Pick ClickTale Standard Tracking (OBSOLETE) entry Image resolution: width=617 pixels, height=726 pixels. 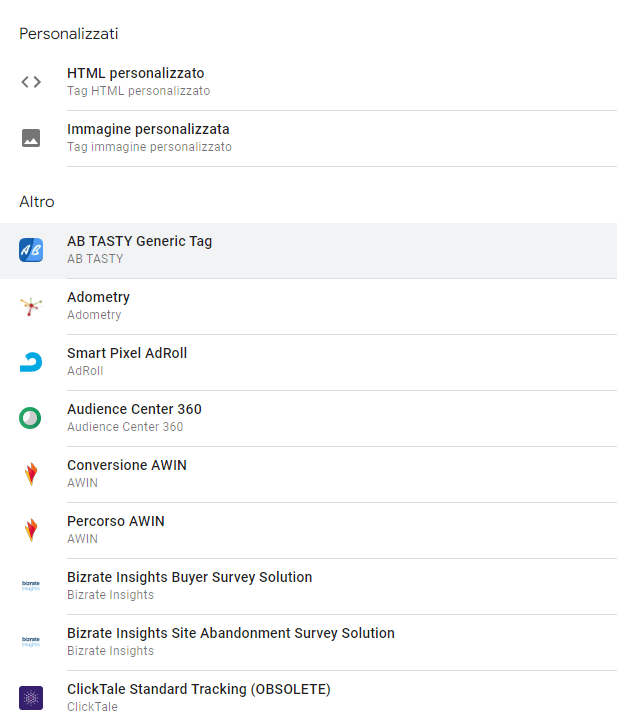coord(308,698)
